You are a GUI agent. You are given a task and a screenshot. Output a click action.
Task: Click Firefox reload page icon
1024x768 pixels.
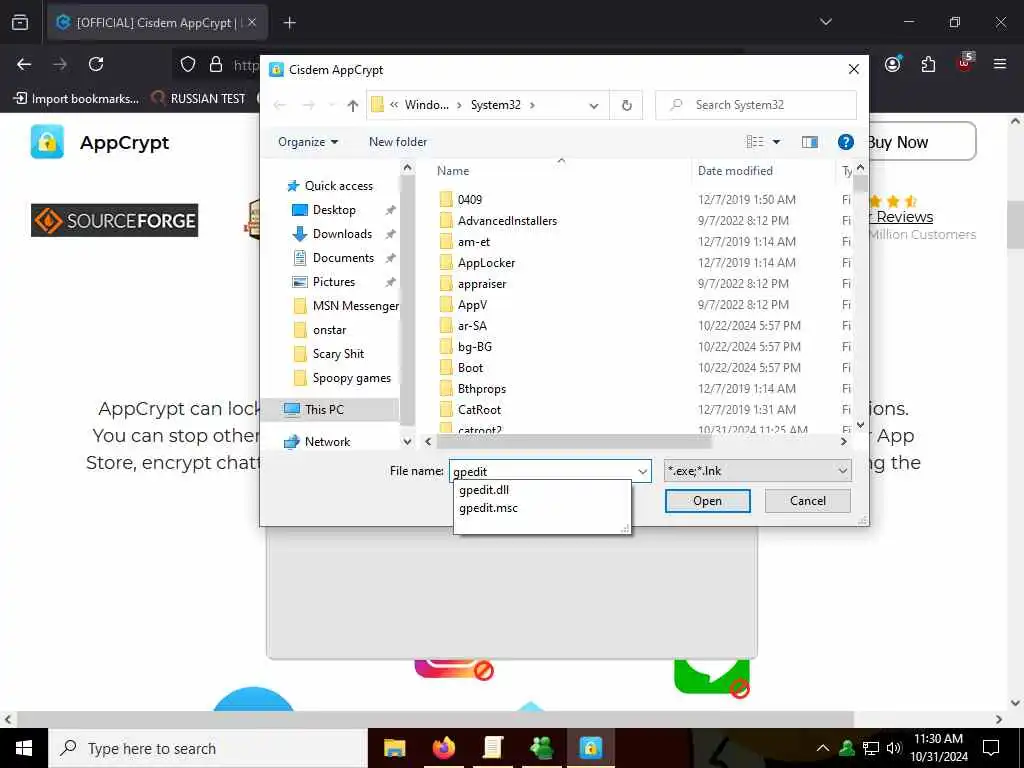click(x=96, y=64)
